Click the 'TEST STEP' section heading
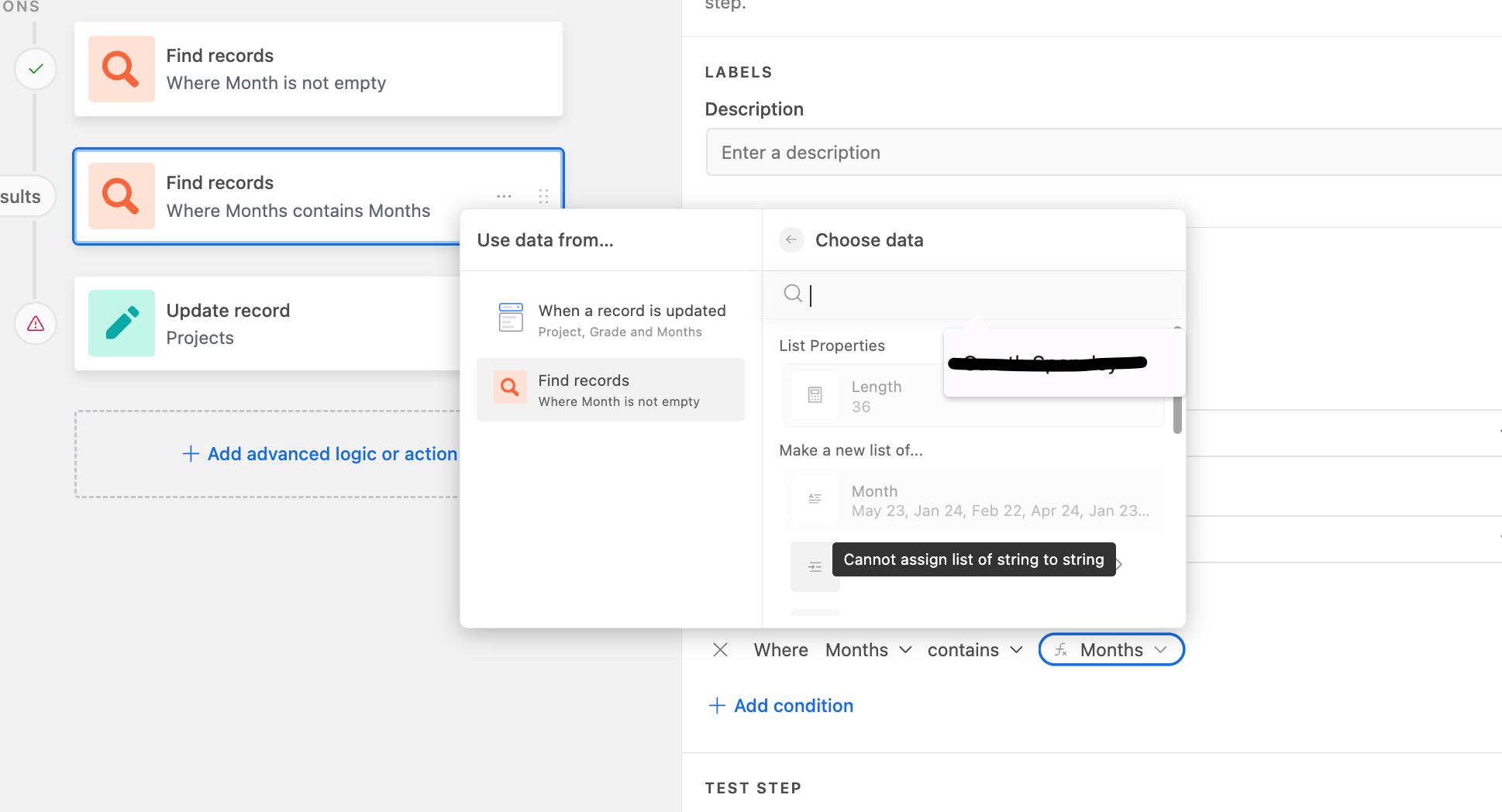The image size is (1502, 812). (x=753, y=788)
